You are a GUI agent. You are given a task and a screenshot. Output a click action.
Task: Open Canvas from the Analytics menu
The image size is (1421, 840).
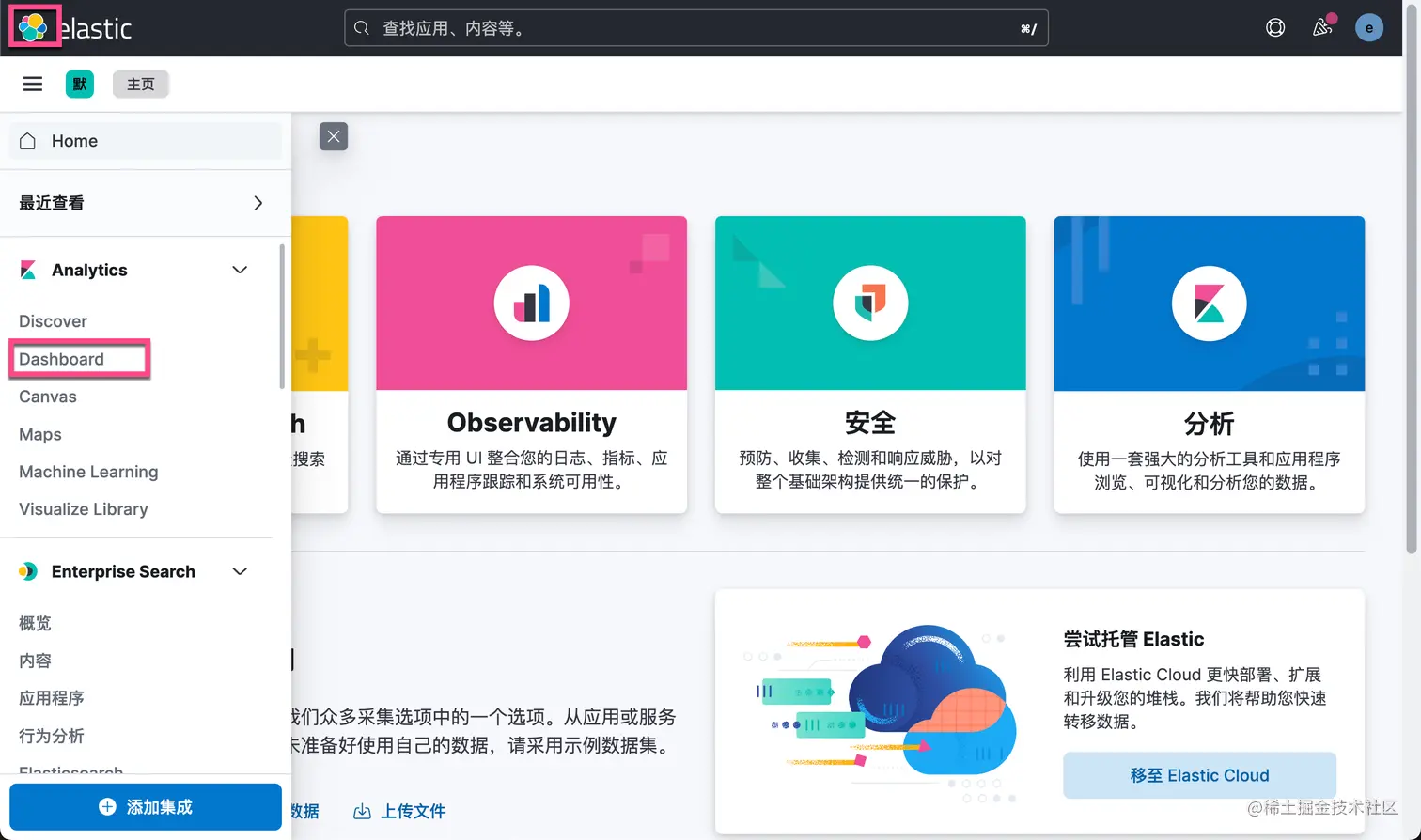[x=48, y=397]
